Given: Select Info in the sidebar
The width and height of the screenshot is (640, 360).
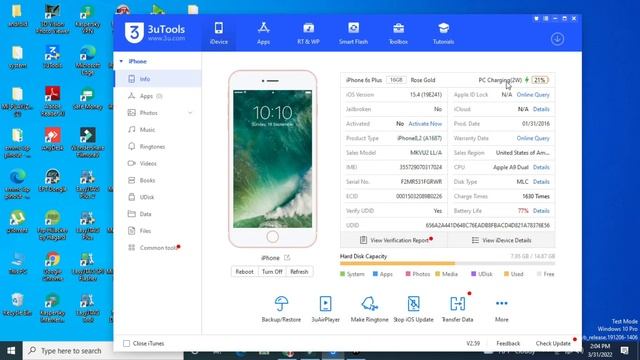Looking at the screenshot, I should pyautogui.click(x=158, y=79).
